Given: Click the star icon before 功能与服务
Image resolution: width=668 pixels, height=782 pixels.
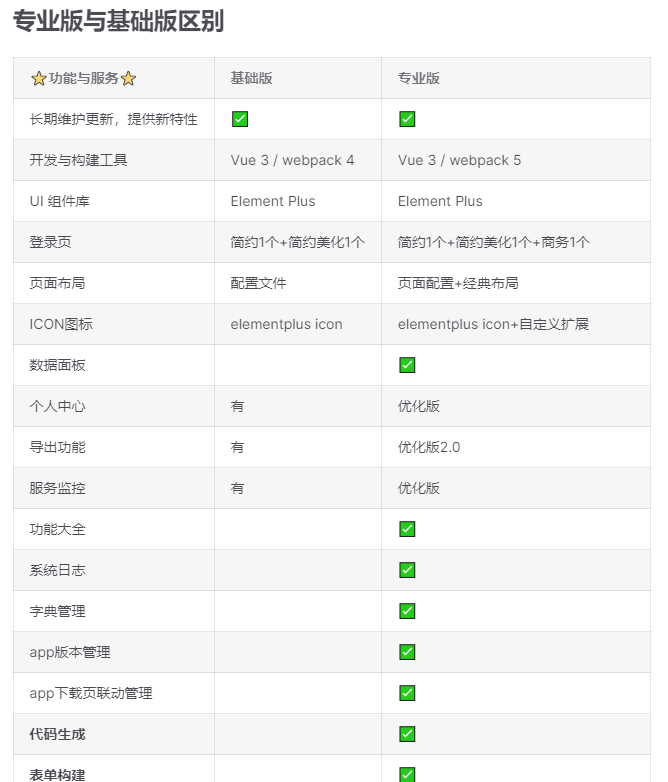Looking at the screenshot, I should tap(38, 78).
